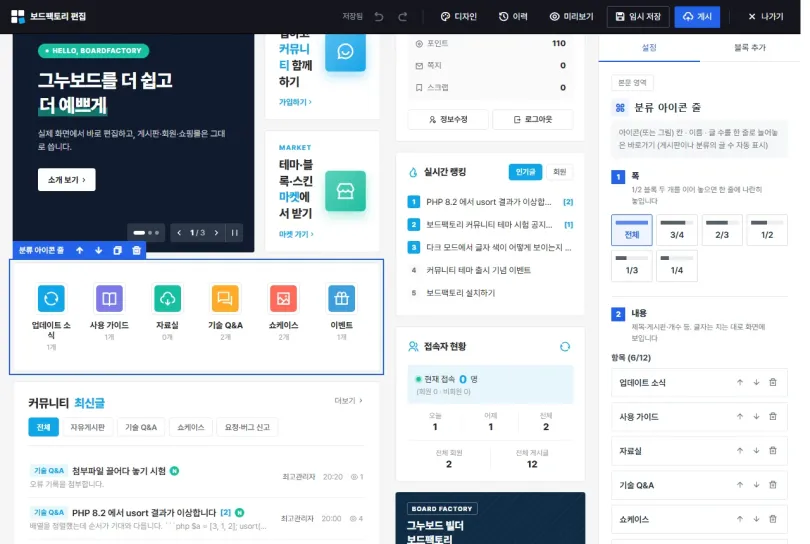The width and height of the screenshot is (810, 544).
Task: Select the 요청·버그 신고 filter tab
Action: [247, 427]
